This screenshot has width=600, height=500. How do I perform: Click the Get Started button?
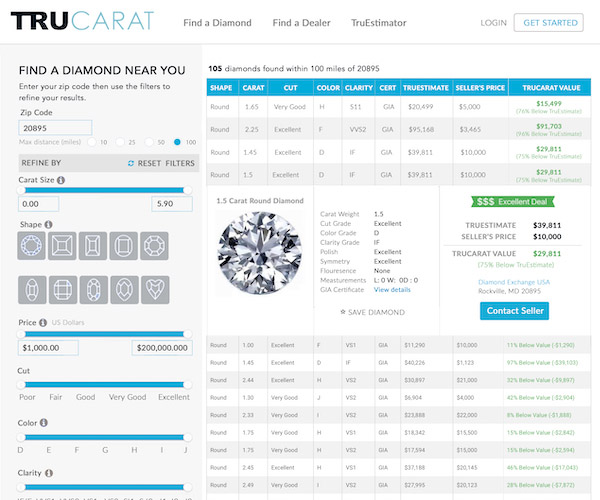point(549,23)
